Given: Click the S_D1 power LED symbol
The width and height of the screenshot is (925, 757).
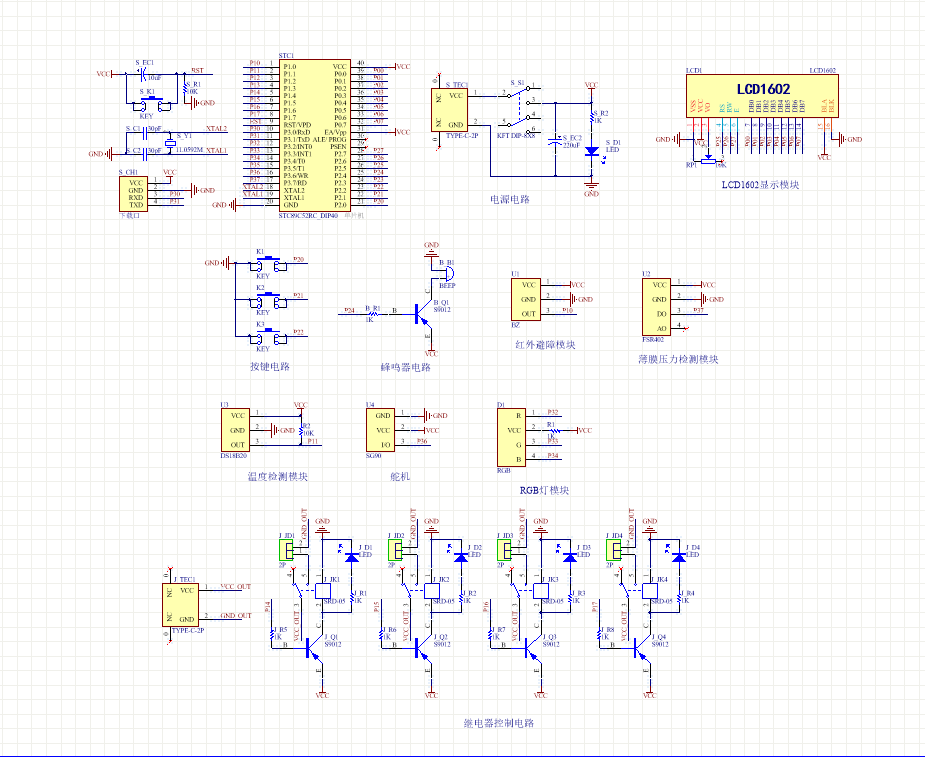Looking at the screenshot, I should click(591, 151).
